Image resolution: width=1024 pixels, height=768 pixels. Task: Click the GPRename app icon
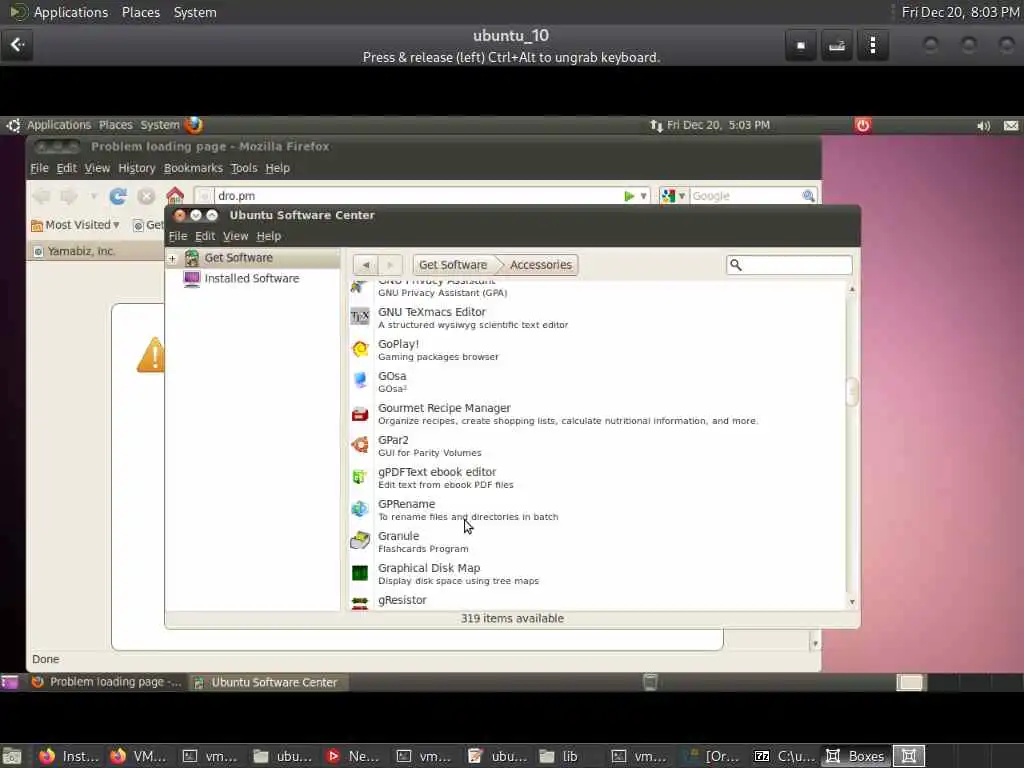[360, 509]
